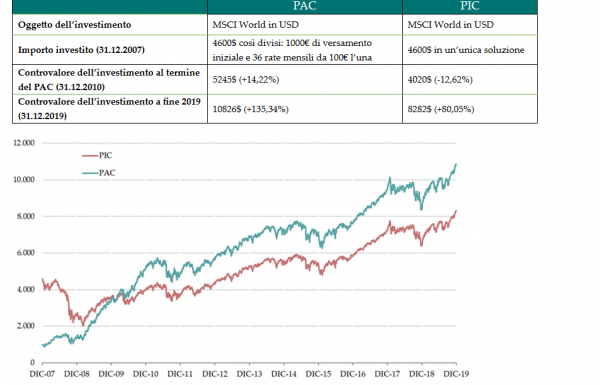Click the 4.000 y-axis label
This screenshot has height=385, width=600.
point(26,290)
